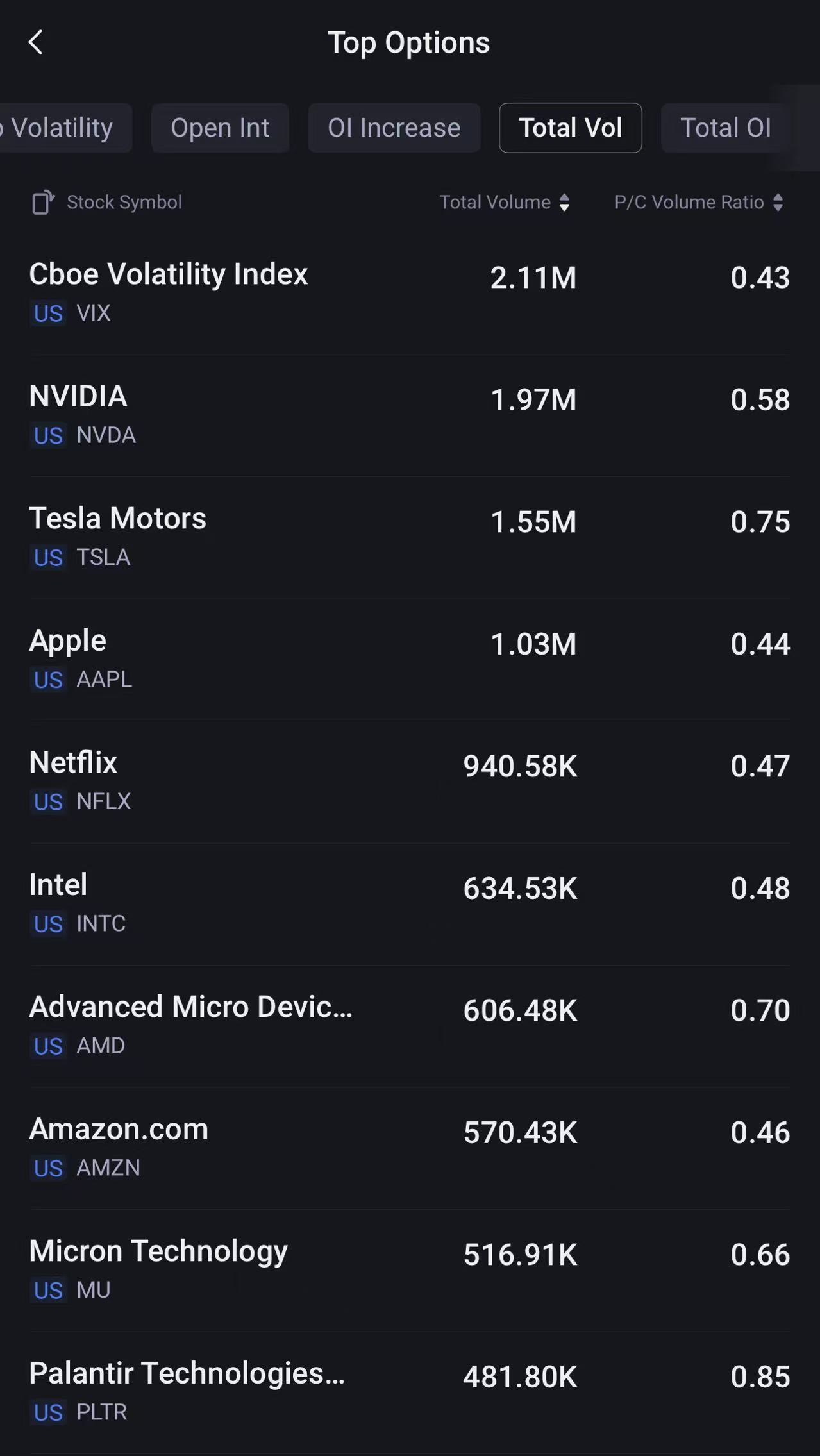Click the rotate layout icon beside Stock Symbol
Viewport: 820px width, 1456px height.
[x=43, y=203]
